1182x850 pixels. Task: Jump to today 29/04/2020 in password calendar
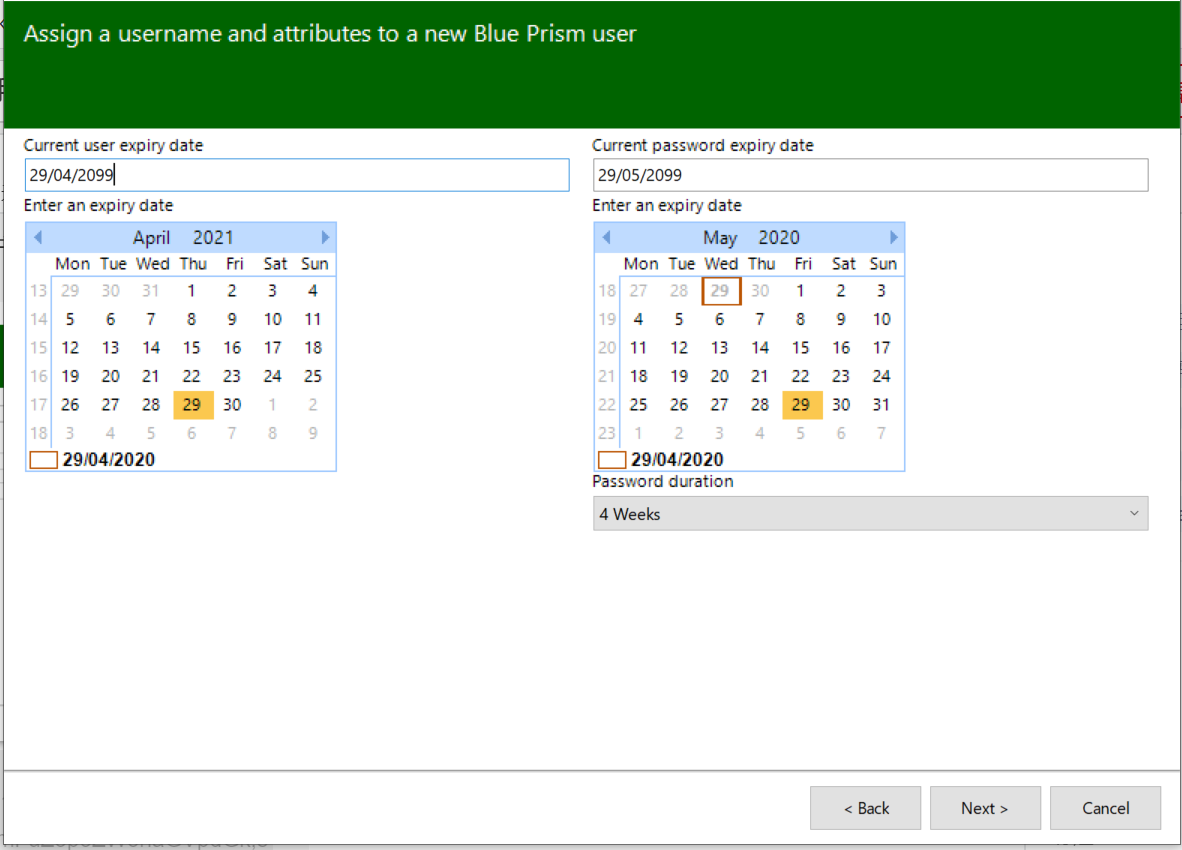660,460
